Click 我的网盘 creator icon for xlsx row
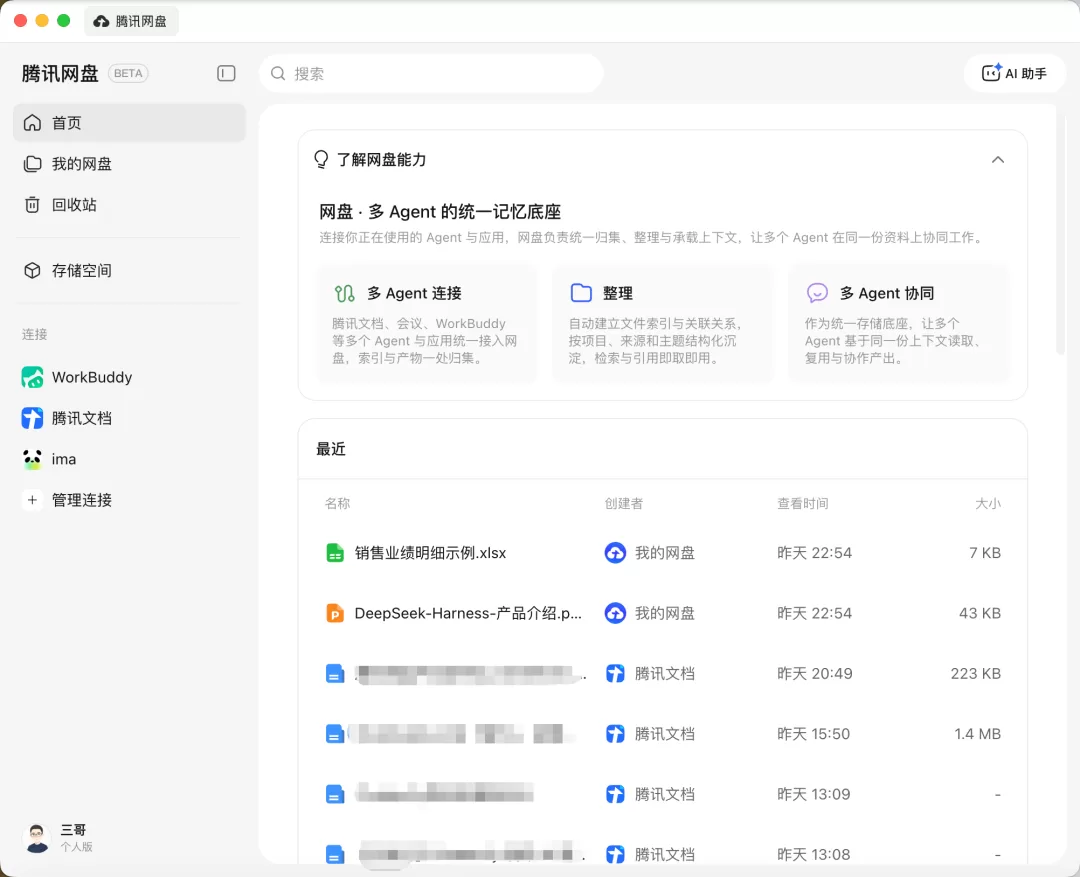 615,553
